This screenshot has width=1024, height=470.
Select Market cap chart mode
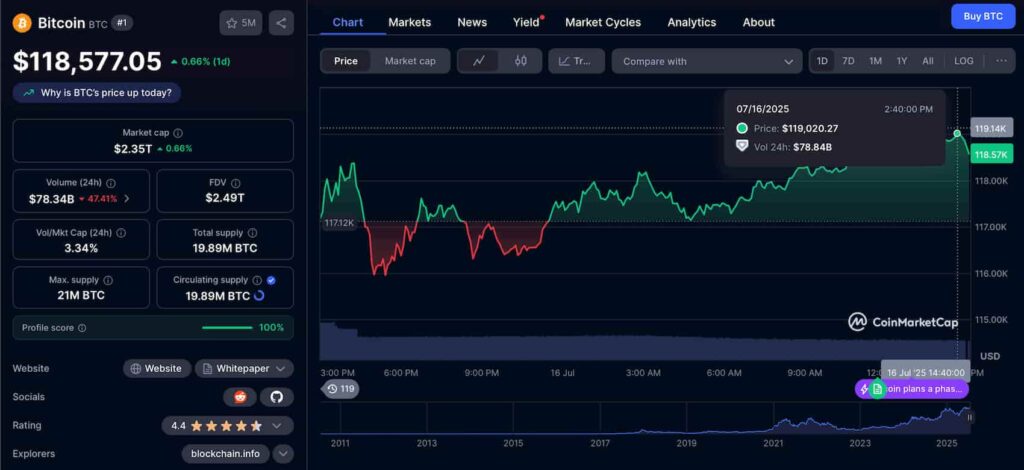[410, 61]
